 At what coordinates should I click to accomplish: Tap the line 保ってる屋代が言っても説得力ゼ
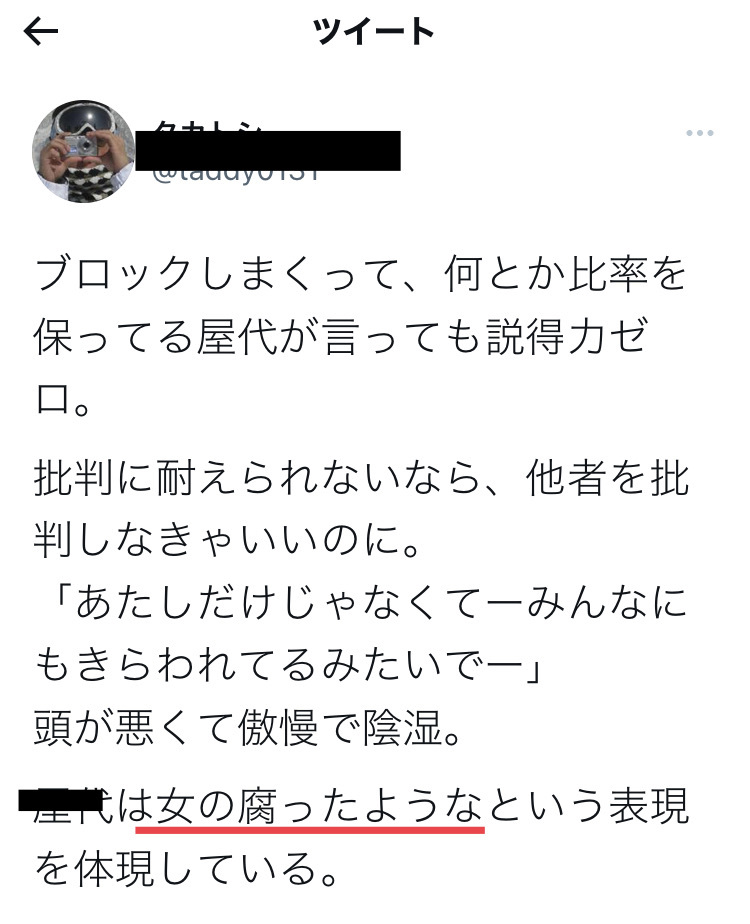point(342,336)
